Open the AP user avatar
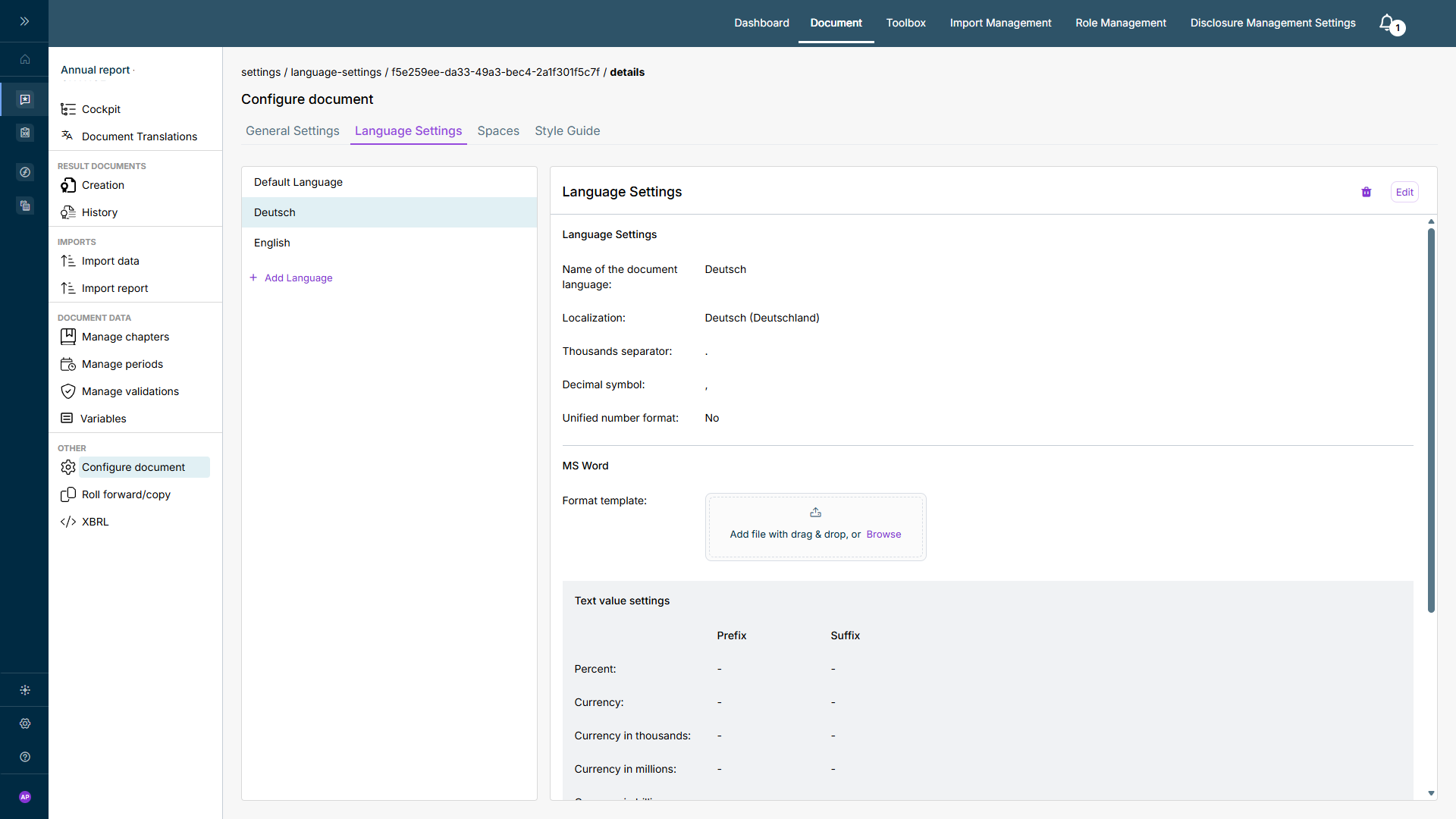Viewport: 1456px width, 819px height. tap(25, 797)
